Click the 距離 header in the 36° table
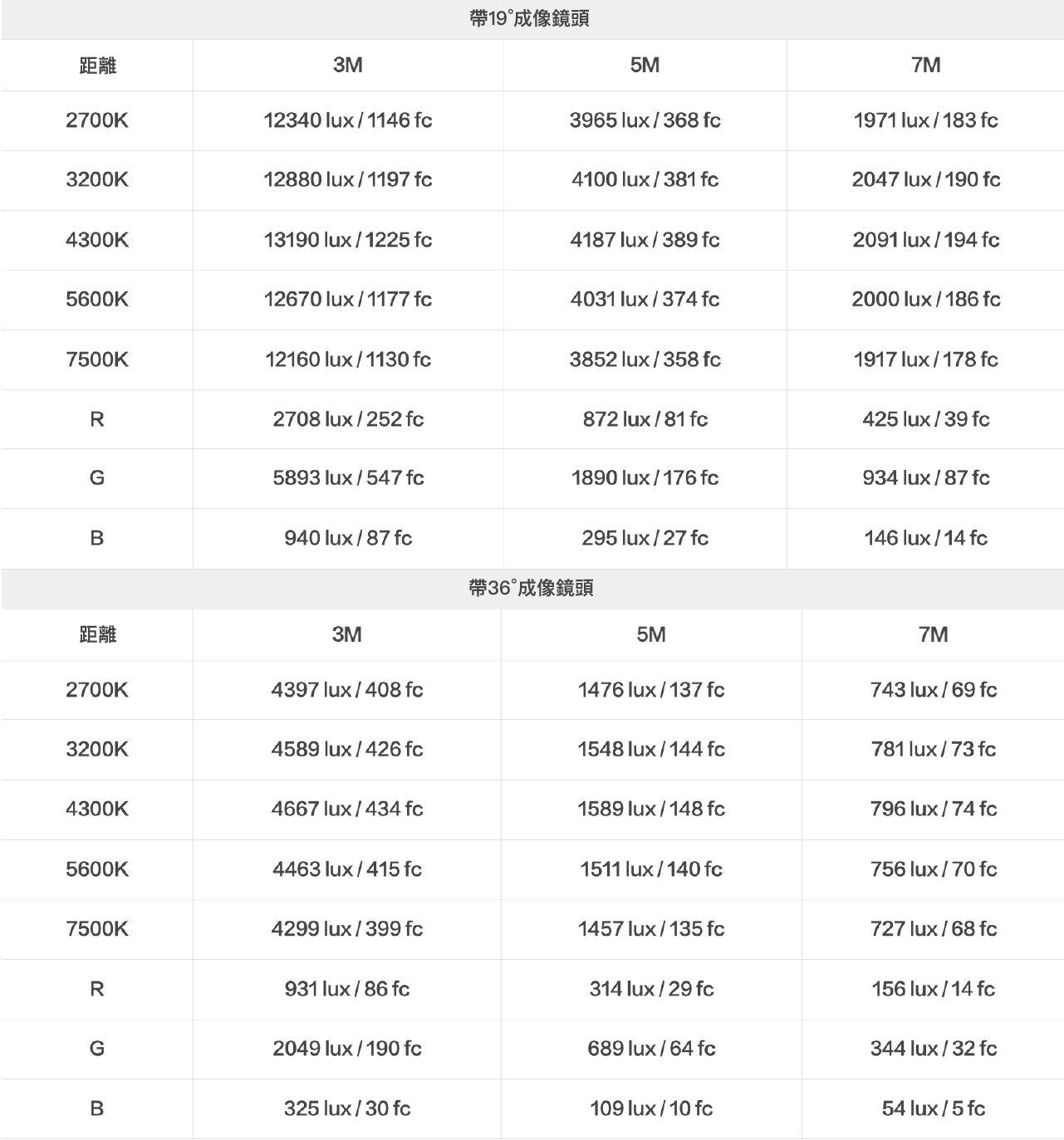The height and width of the screenshot is (1140, 1064). click(97, 635)
